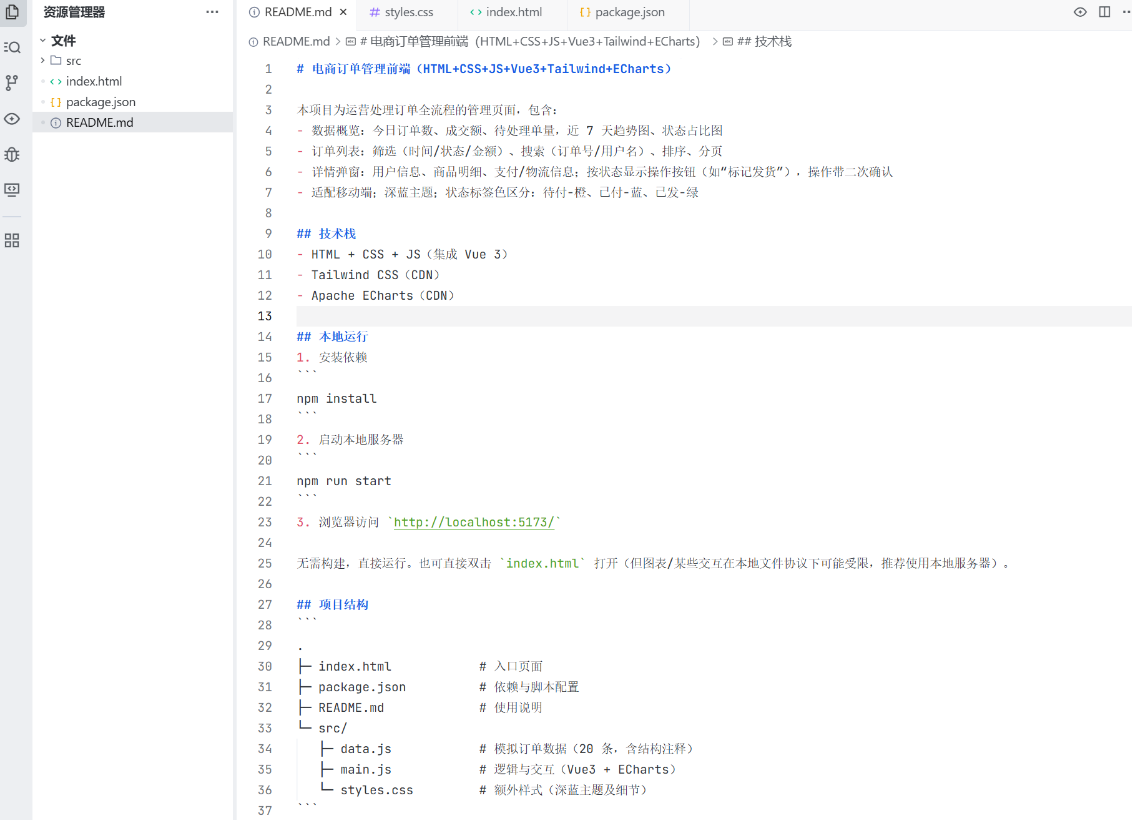This screenshot has width=1132, height=820.
Task: Close the README.md tab
Action: pos(343,12)
